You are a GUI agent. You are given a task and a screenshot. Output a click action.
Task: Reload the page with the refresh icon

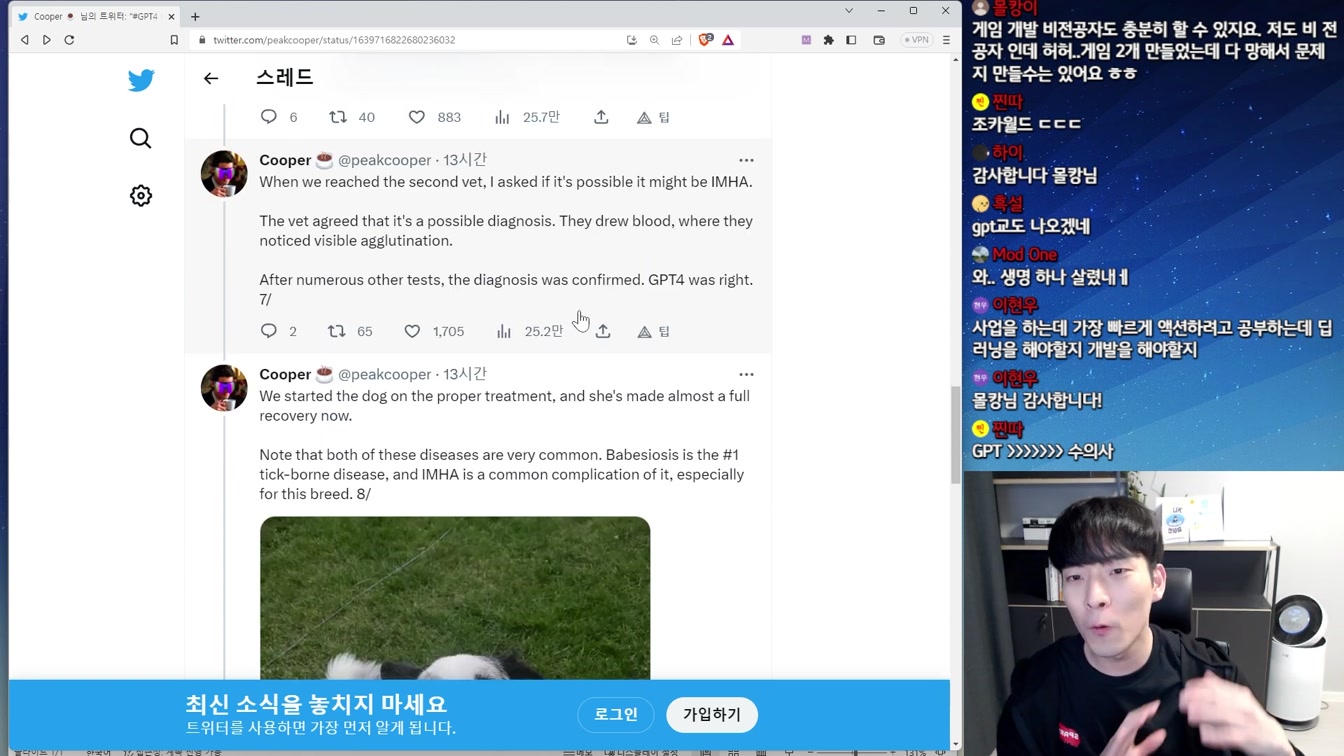click(x=69, y=40)
